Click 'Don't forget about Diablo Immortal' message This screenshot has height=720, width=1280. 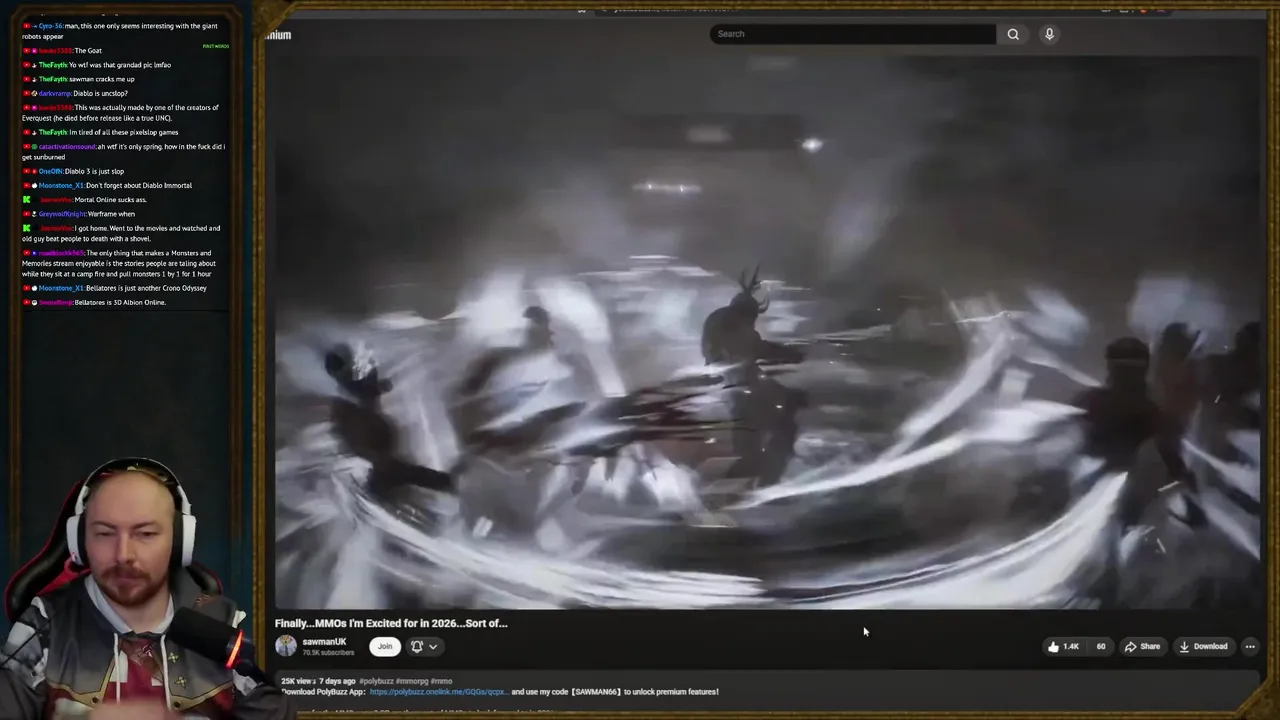coord(139,185)
